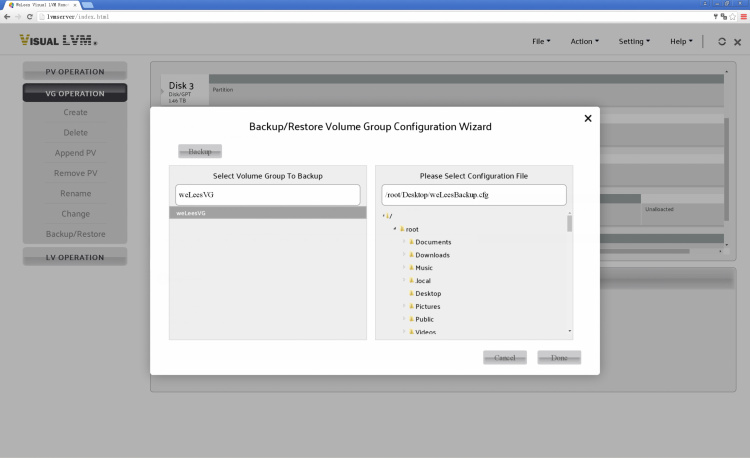Click the browser back arrow
The width and height of the screenshot is (750, 458).
tap(7, 17)
